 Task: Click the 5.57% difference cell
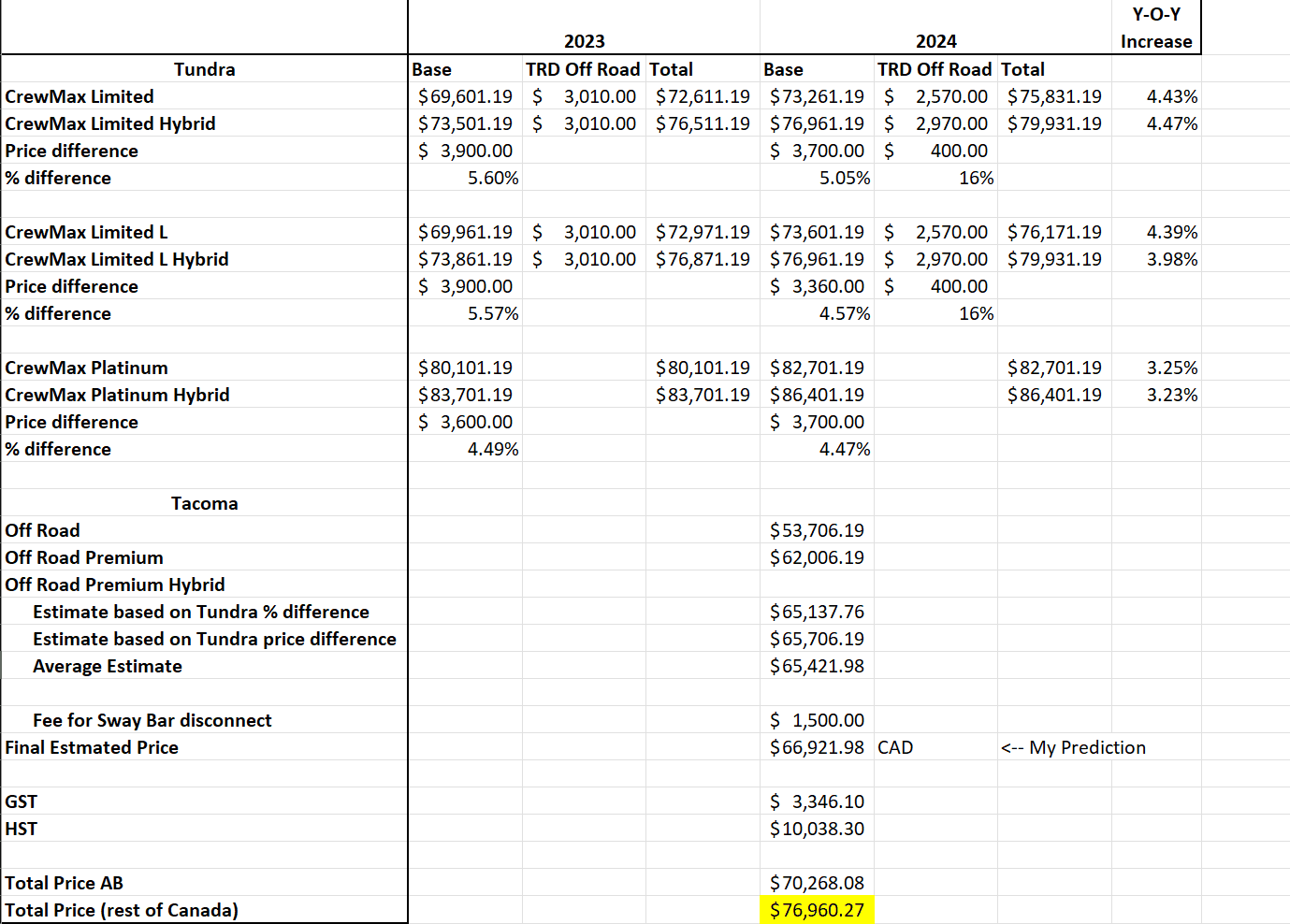492,313
